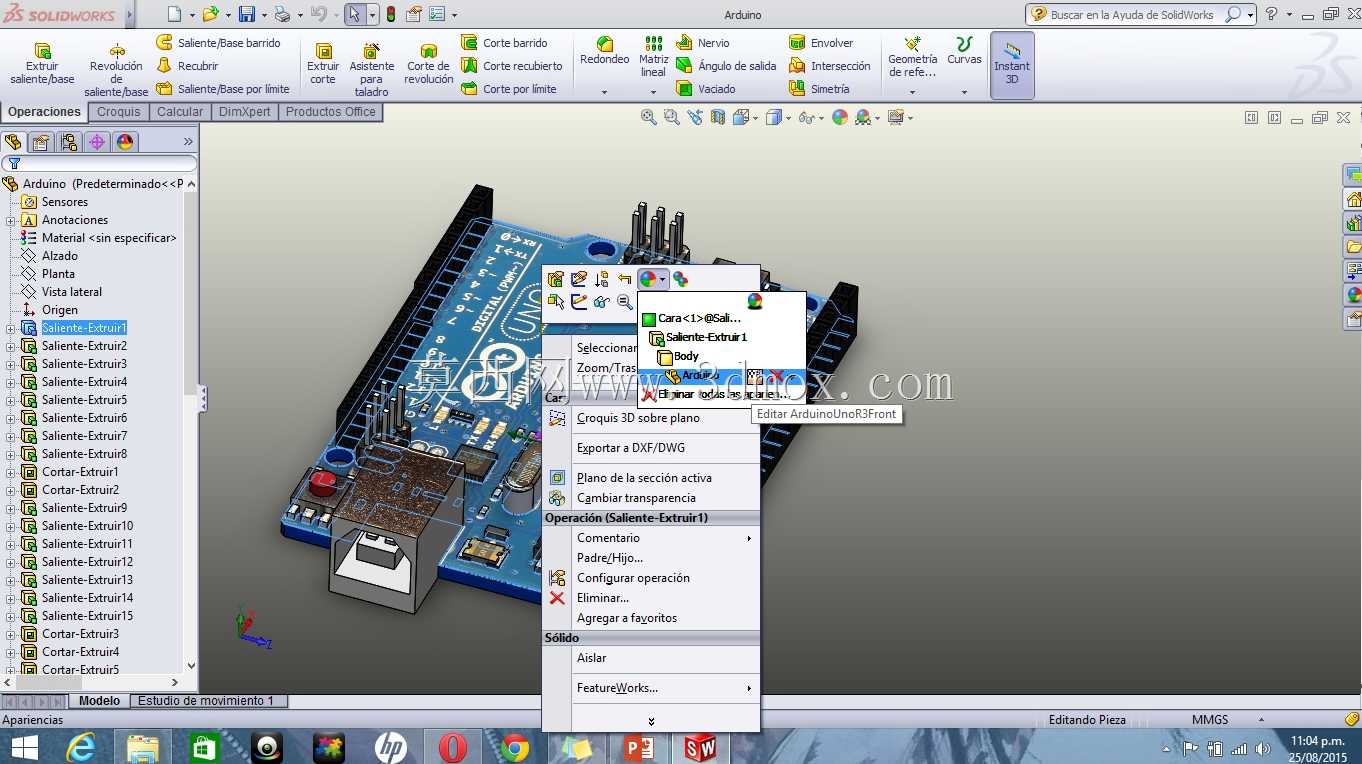Choose the Simetría mirror tool
Image resolution: width=1362 pixels, height=764 pixels.
point(819,89)
